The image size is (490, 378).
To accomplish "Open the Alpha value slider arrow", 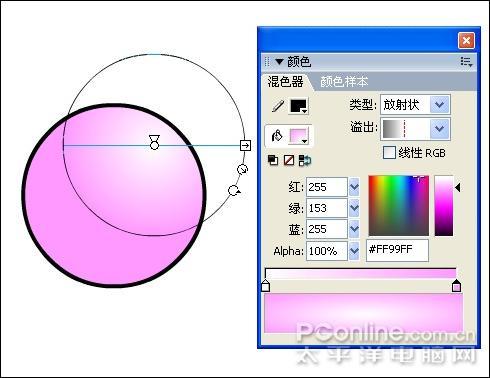I will (354, 251).
